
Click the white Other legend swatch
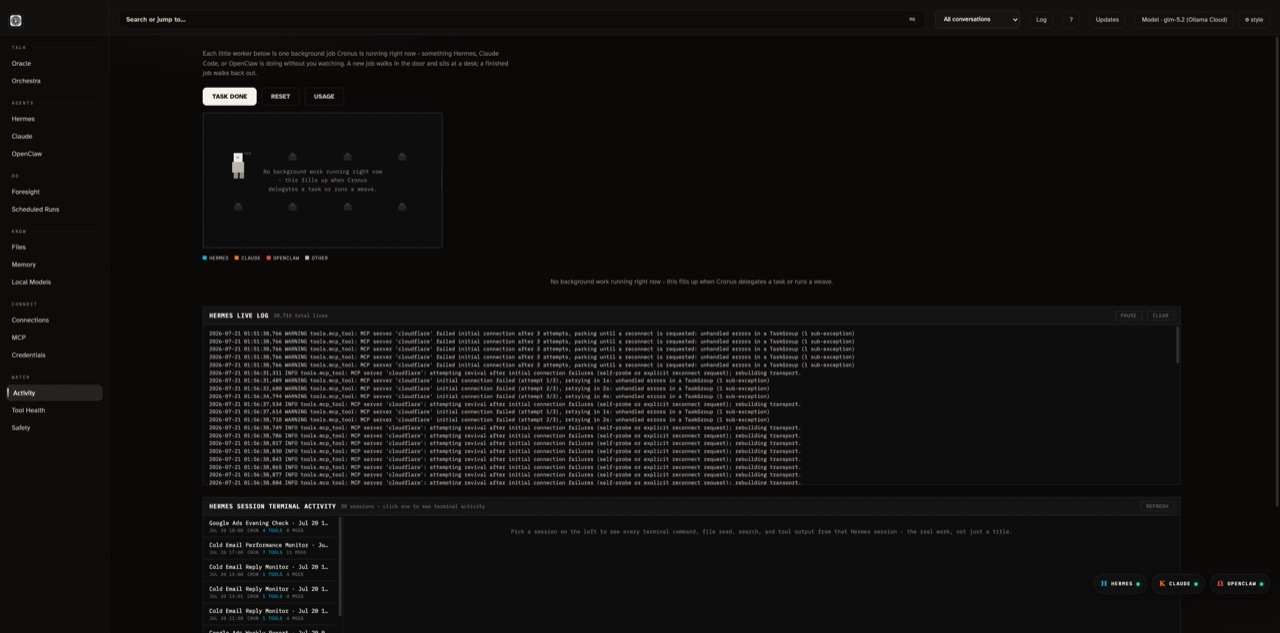pyautogui.click(x=307, y=258)
